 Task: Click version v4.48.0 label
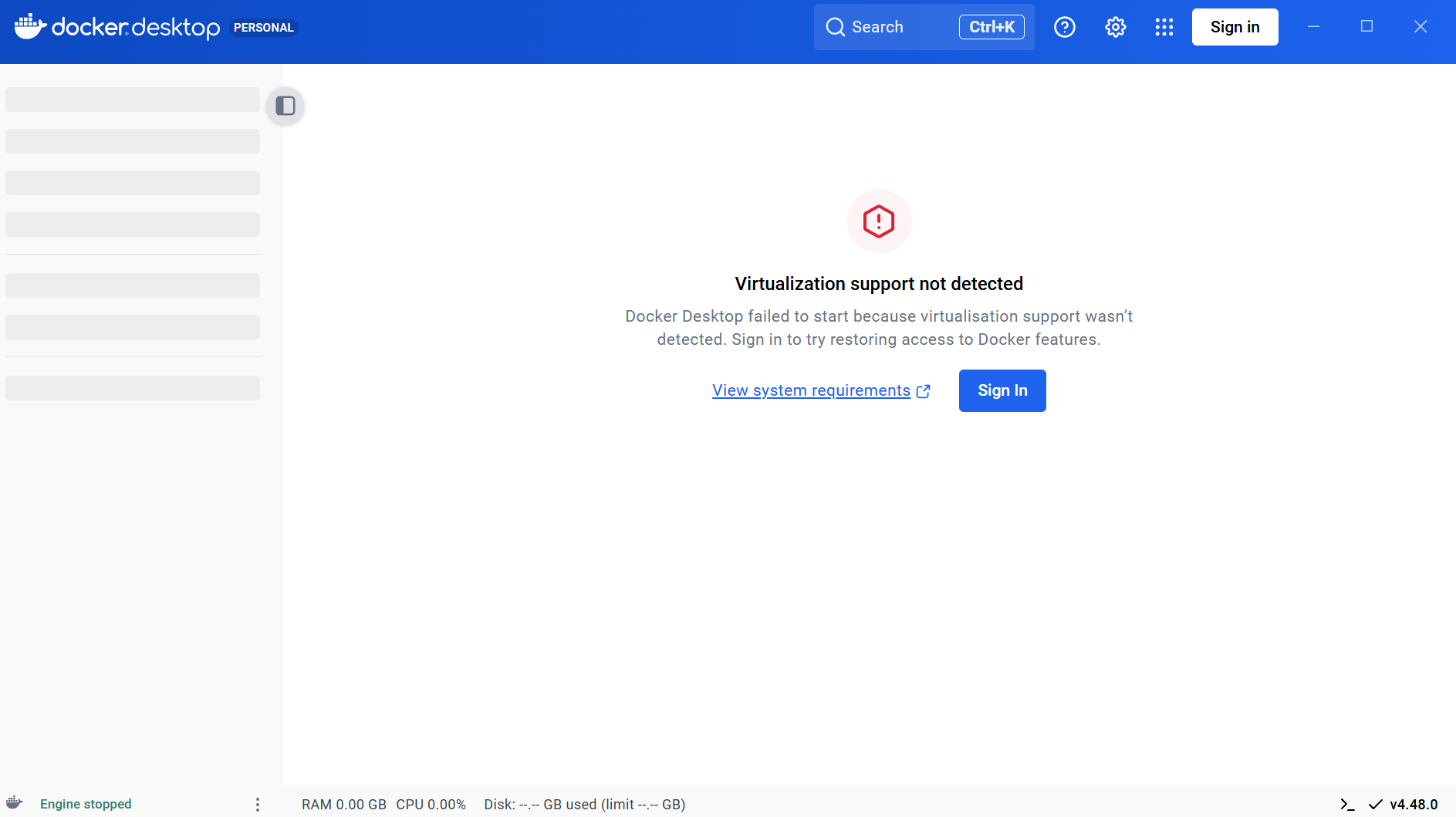tap(1414, 805)
